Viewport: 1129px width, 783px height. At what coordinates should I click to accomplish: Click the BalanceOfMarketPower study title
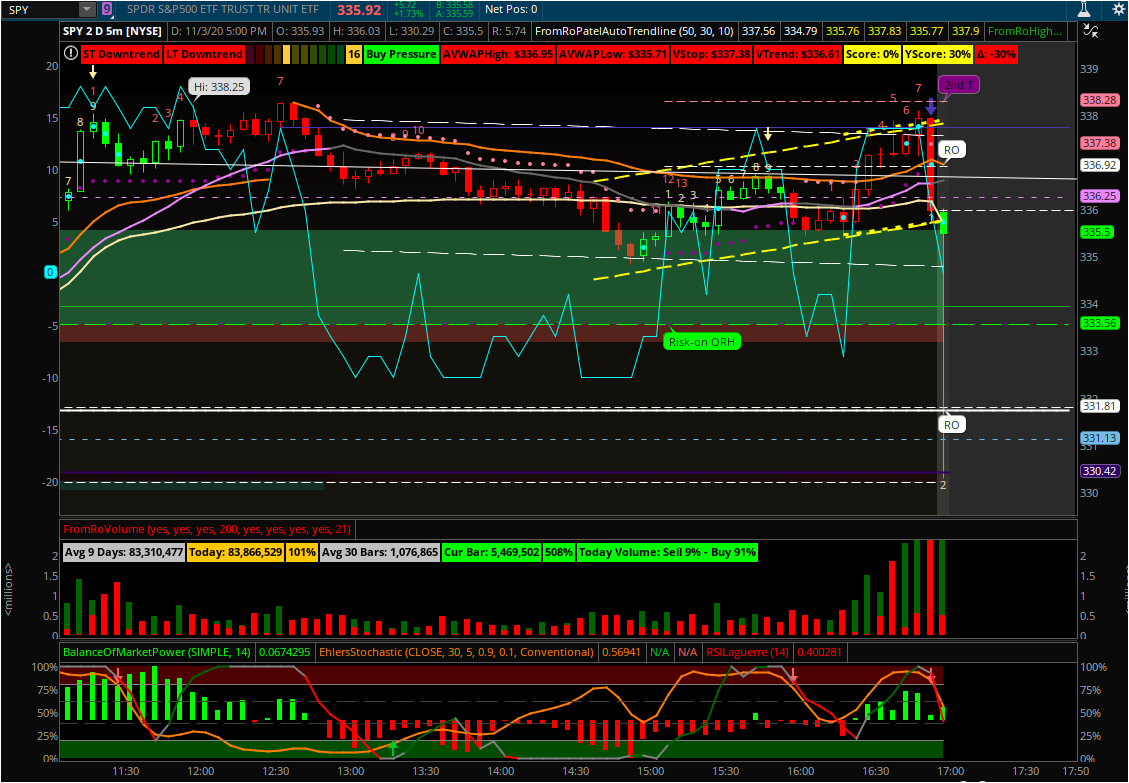(157, 652)
